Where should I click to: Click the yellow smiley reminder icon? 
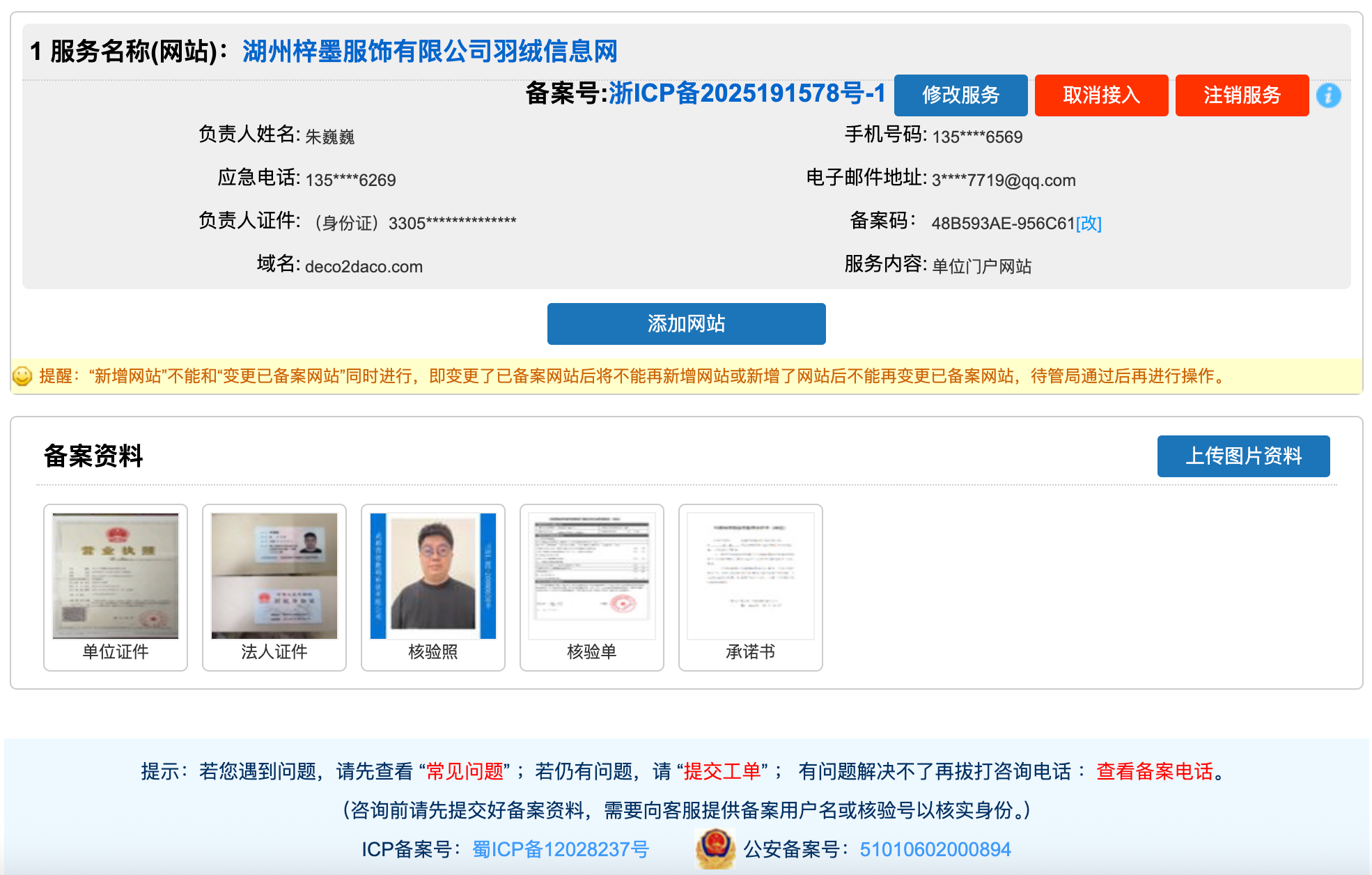pyautogui.click(x=22, y=376)
